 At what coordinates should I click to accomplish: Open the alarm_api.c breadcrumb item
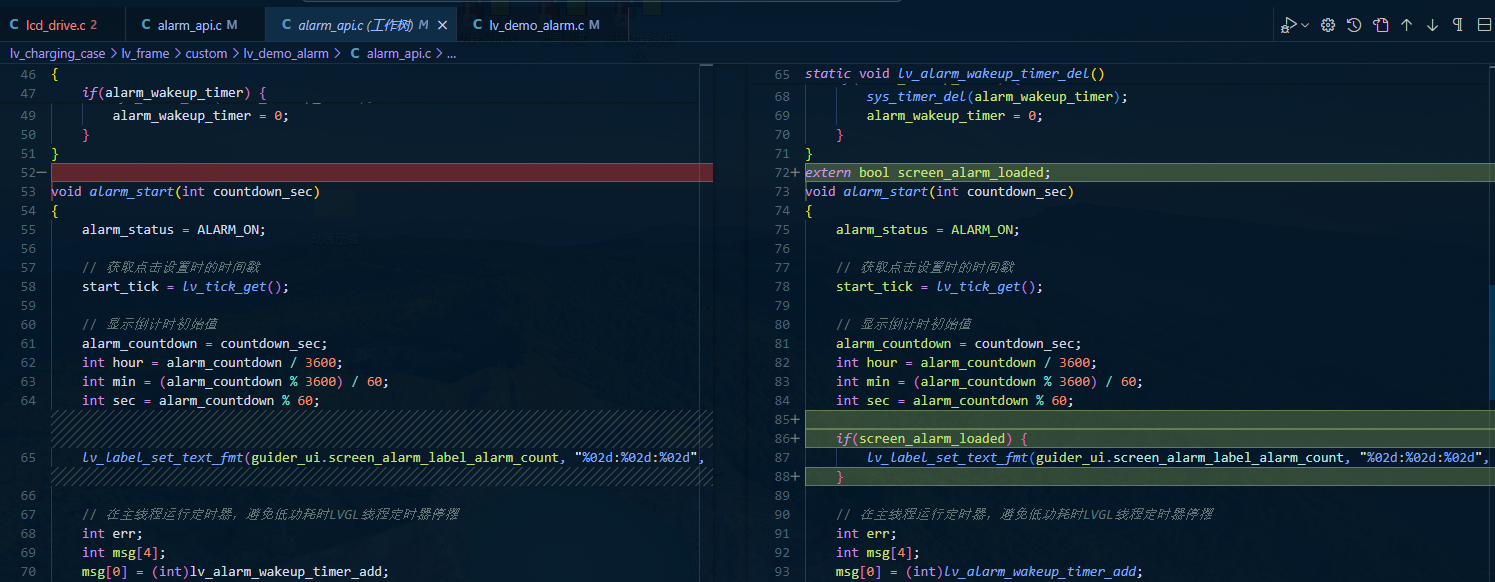(390, 54)
